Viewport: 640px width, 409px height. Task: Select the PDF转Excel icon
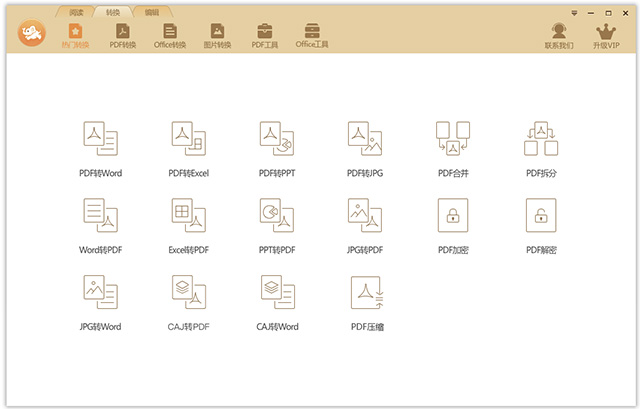click(x=189, y=149)
